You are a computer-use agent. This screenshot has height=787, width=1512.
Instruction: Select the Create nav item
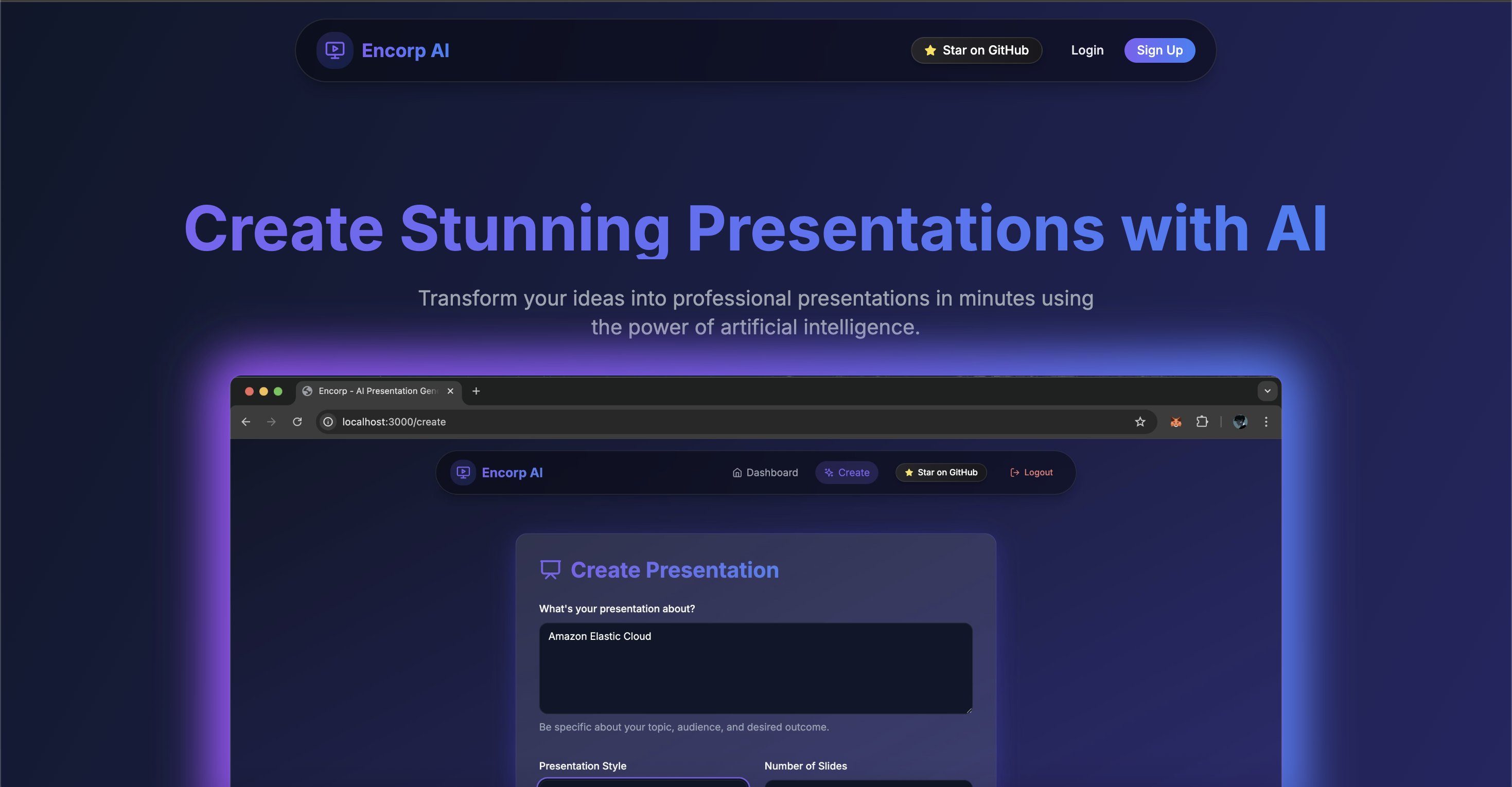(847, 472)
